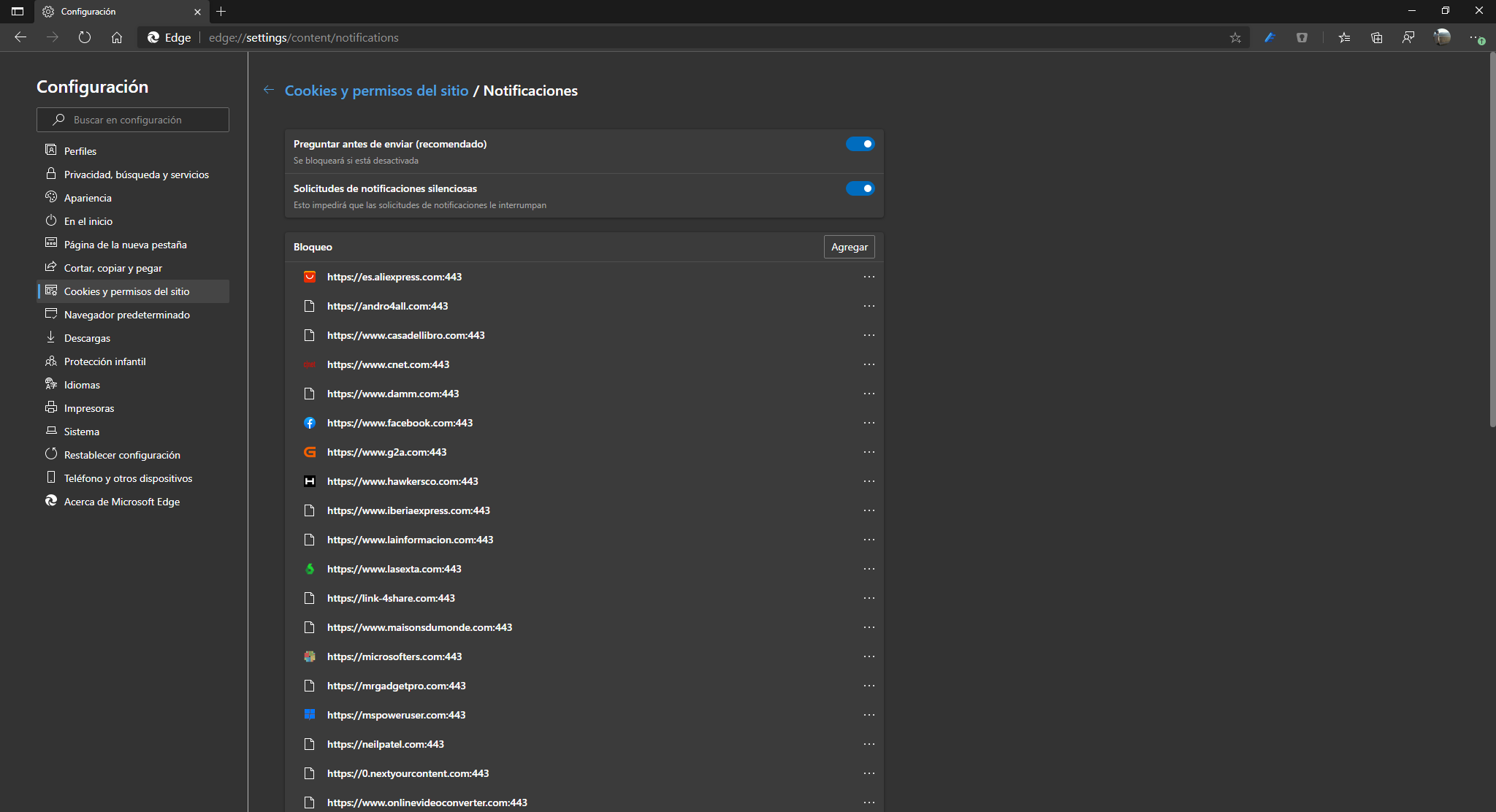Open more options for es.aliexpress.com entry
Screen dimensions: 1496x812
869,277
